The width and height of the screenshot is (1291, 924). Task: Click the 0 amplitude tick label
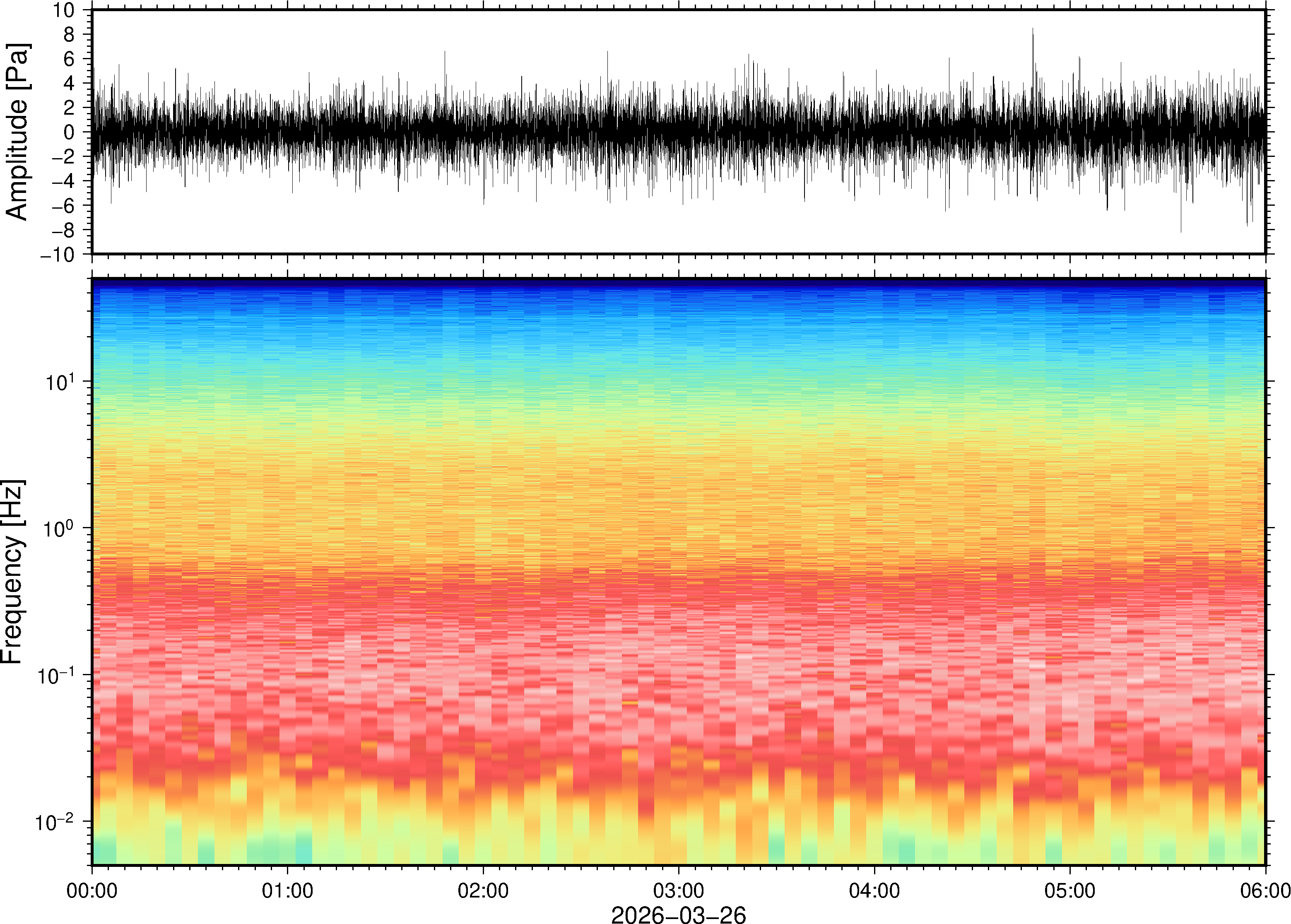(70, 132)
